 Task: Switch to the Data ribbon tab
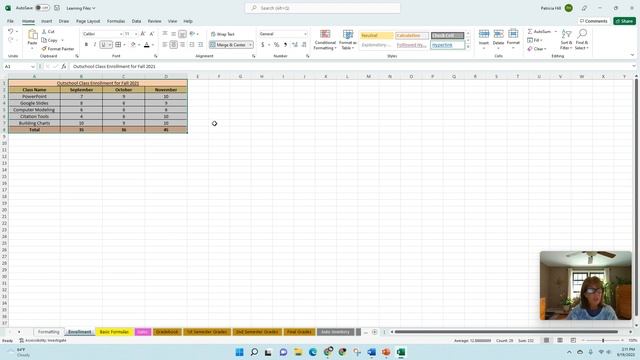(136, 21)
